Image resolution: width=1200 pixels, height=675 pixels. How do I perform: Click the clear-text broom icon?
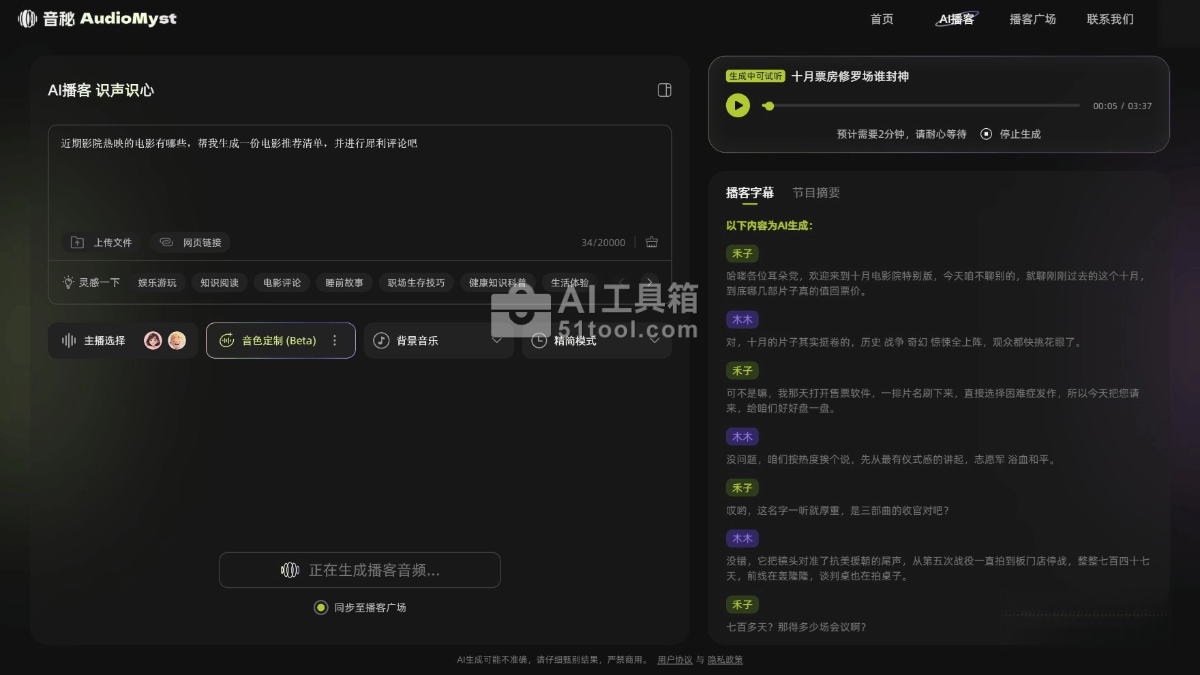point(652,242)
